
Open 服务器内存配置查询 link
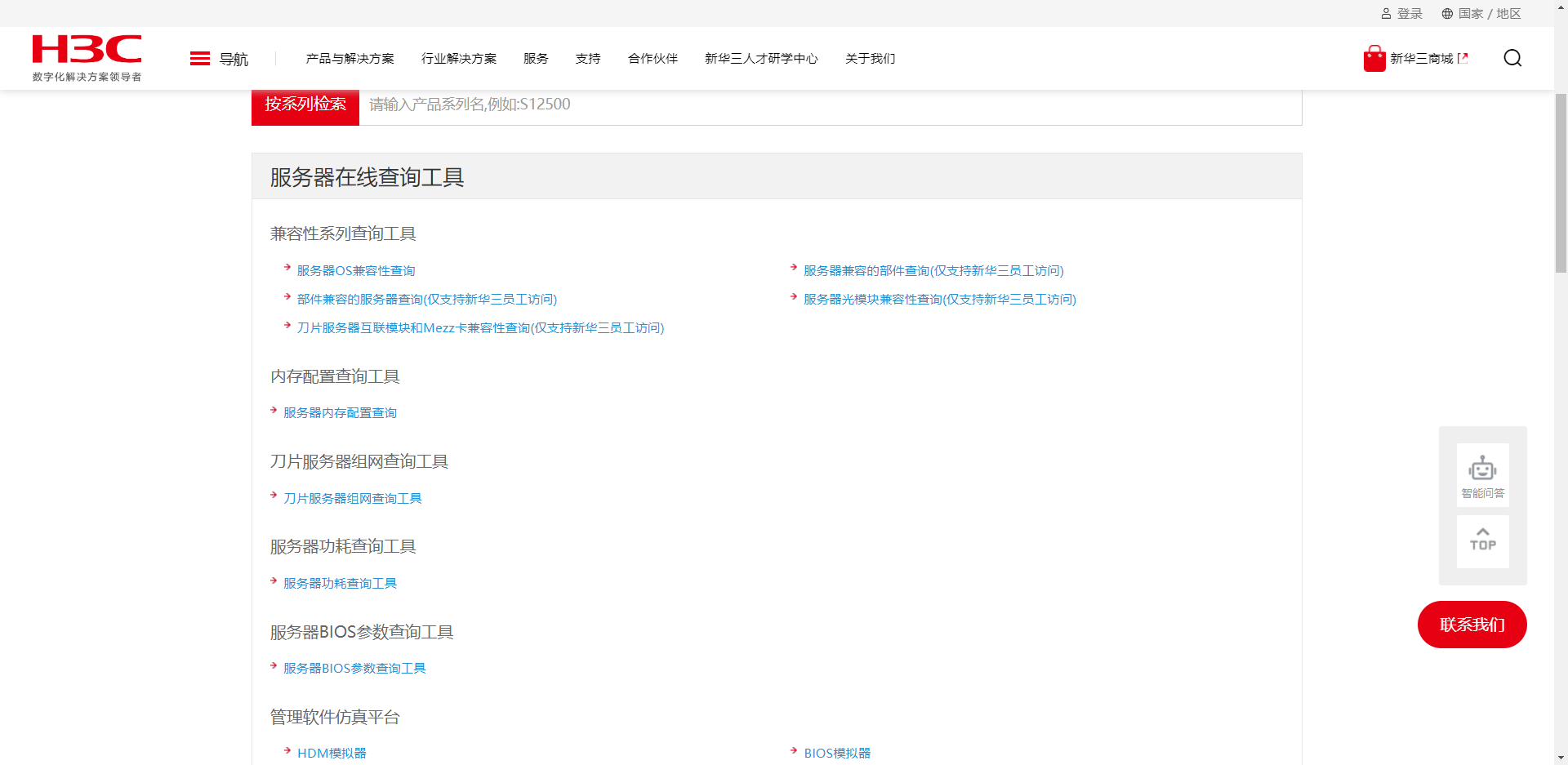(x=340, y=413)
